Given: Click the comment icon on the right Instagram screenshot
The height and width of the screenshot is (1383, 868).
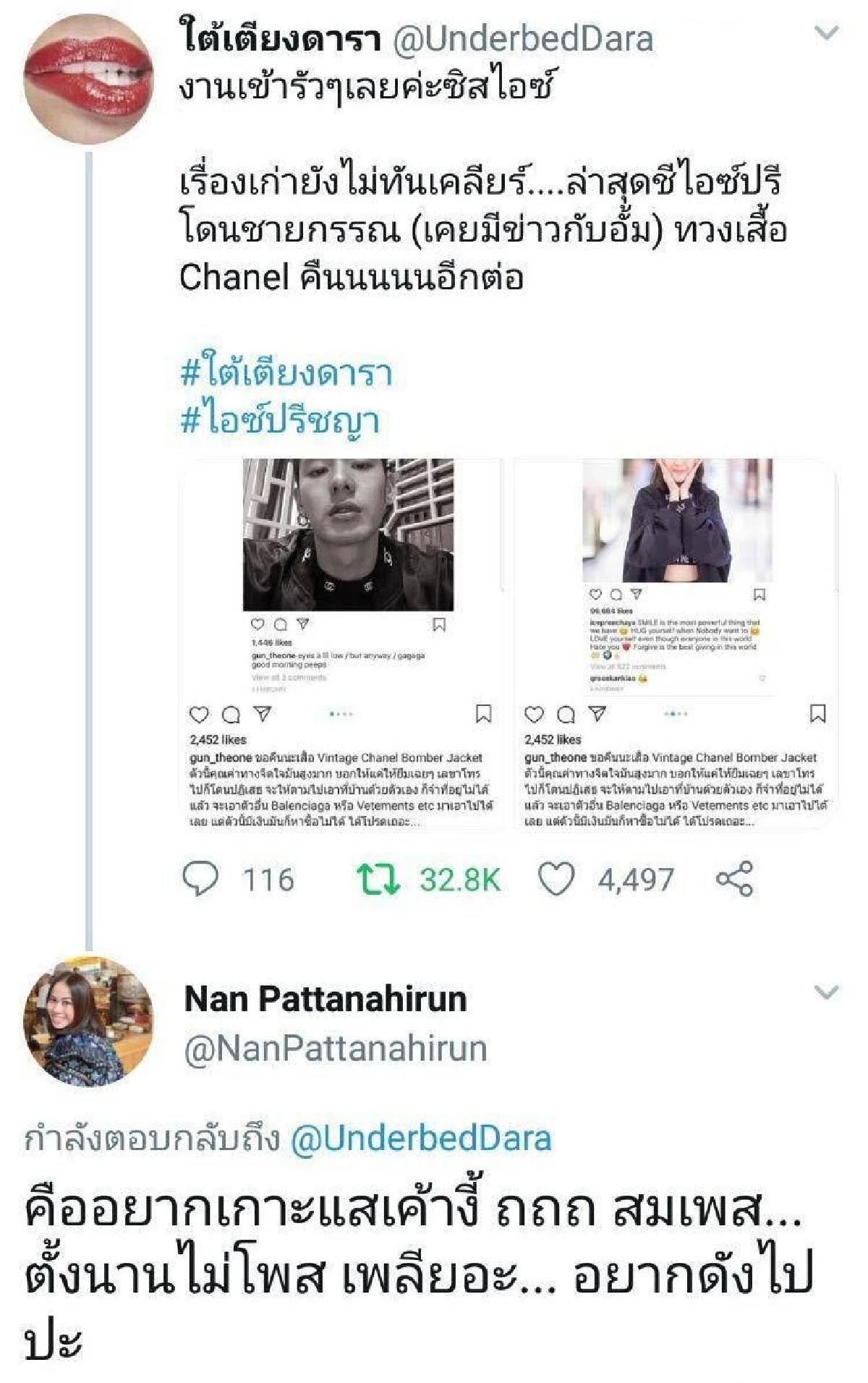Looking at the screenshot, I should click(616, 595).
